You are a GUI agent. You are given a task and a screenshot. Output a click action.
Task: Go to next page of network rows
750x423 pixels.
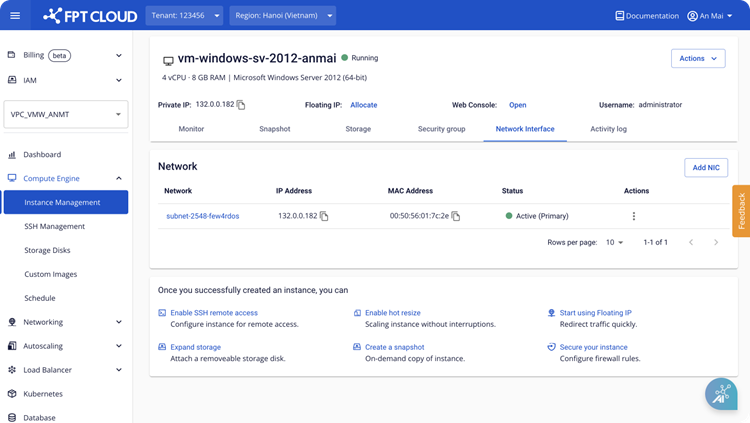coord(715,242)
